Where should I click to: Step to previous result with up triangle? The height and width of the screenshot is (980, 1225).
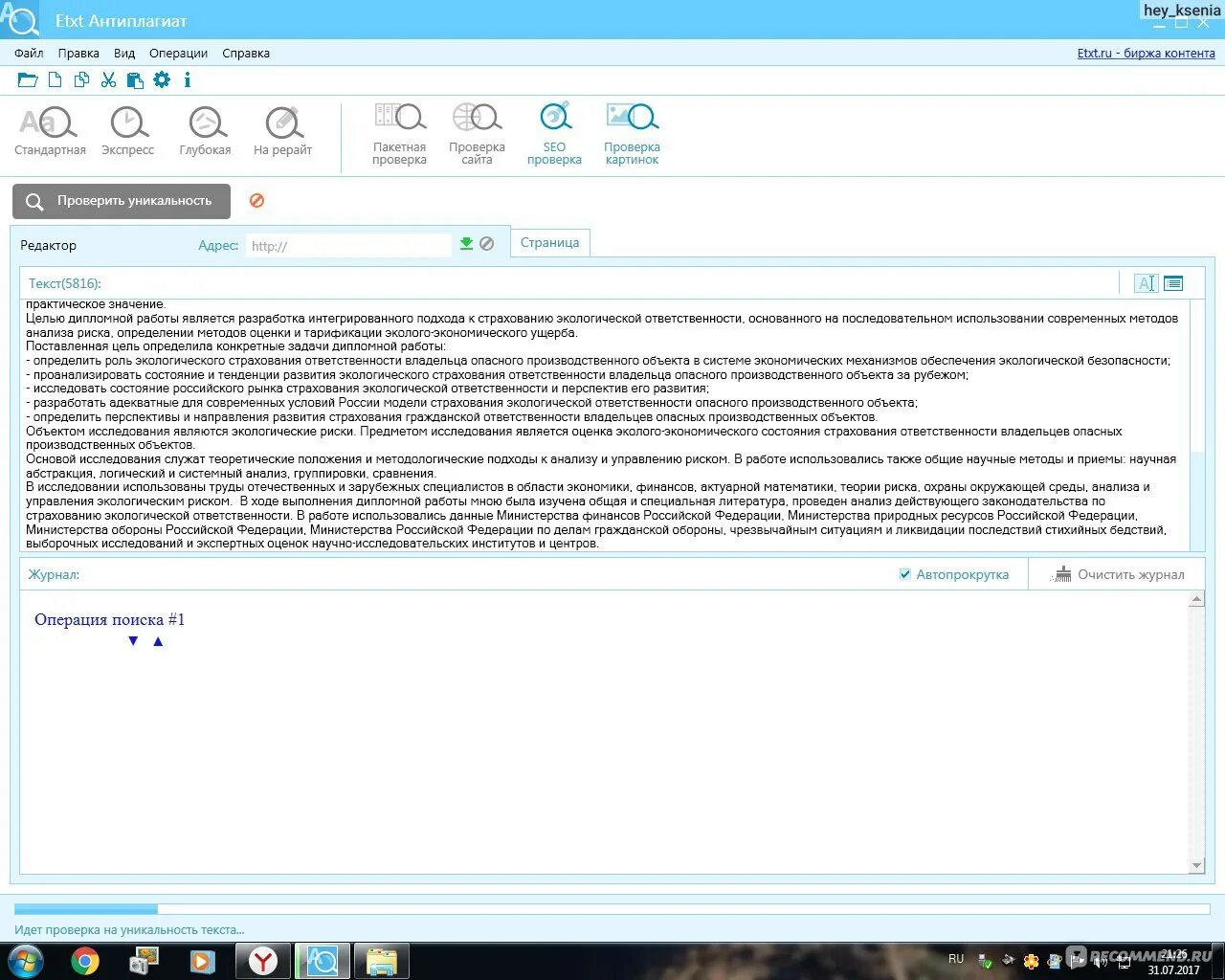[158, 641]
